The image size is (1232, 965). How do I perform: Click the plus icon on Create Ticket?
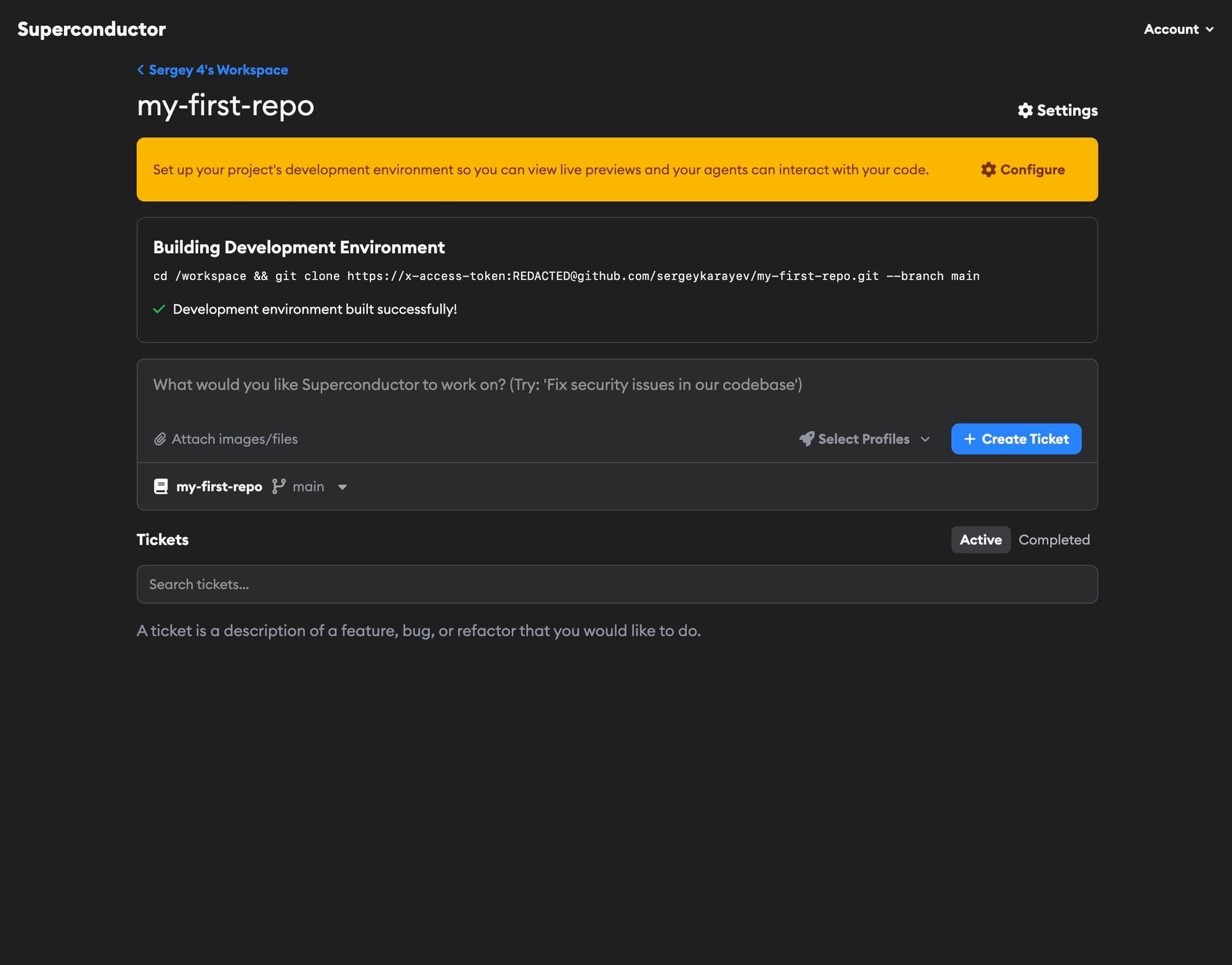pos(970,438)
